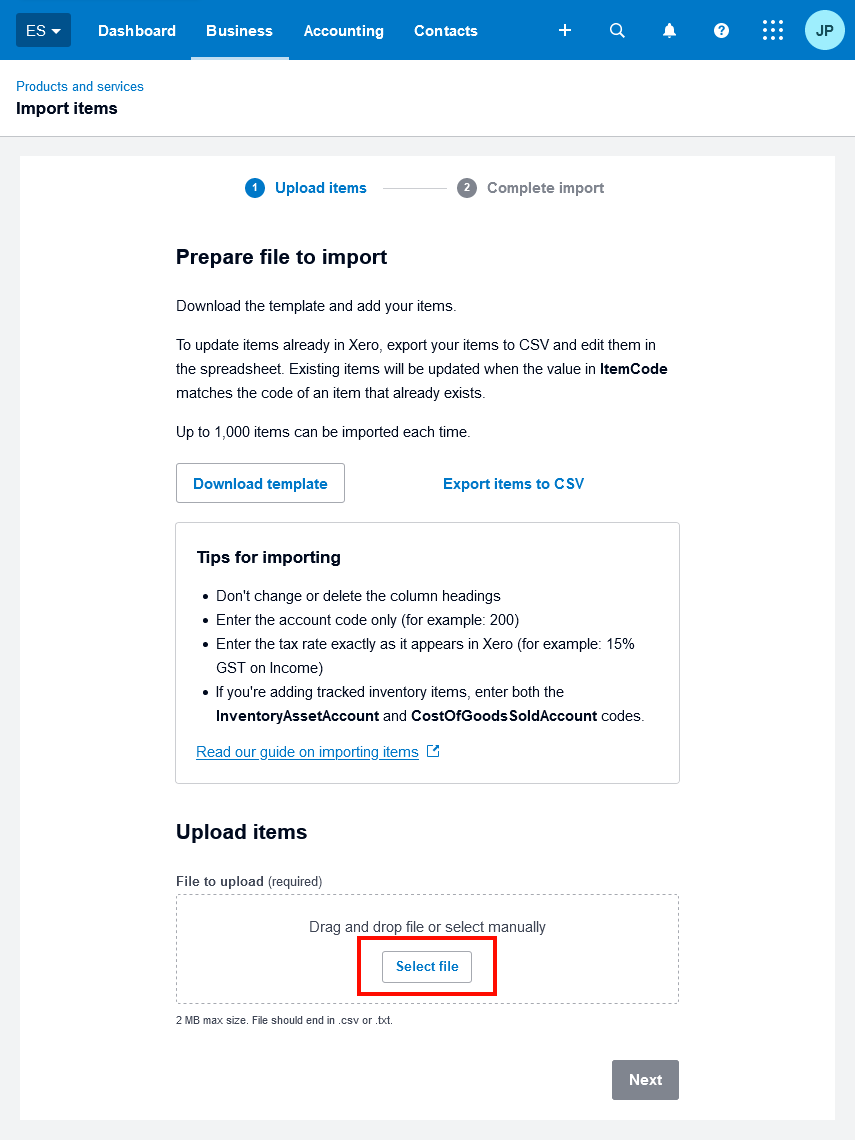
Task: Click the Download template button
Action: coord(260,483)
